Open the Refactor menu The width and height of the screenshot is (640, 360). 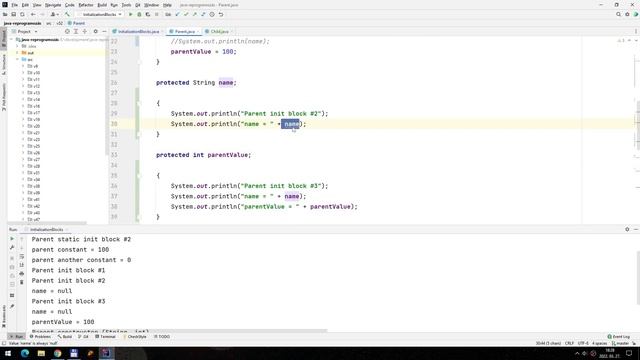86,5
